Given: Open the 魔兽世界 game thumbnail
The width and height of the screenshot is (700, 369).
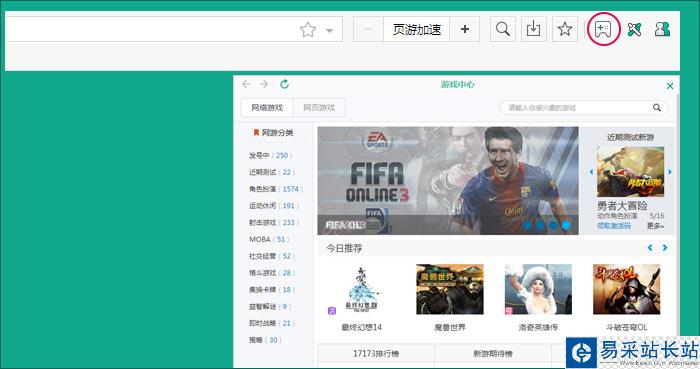Looking at the screenshot, I should pyautogui.click(x=450, y=289).
